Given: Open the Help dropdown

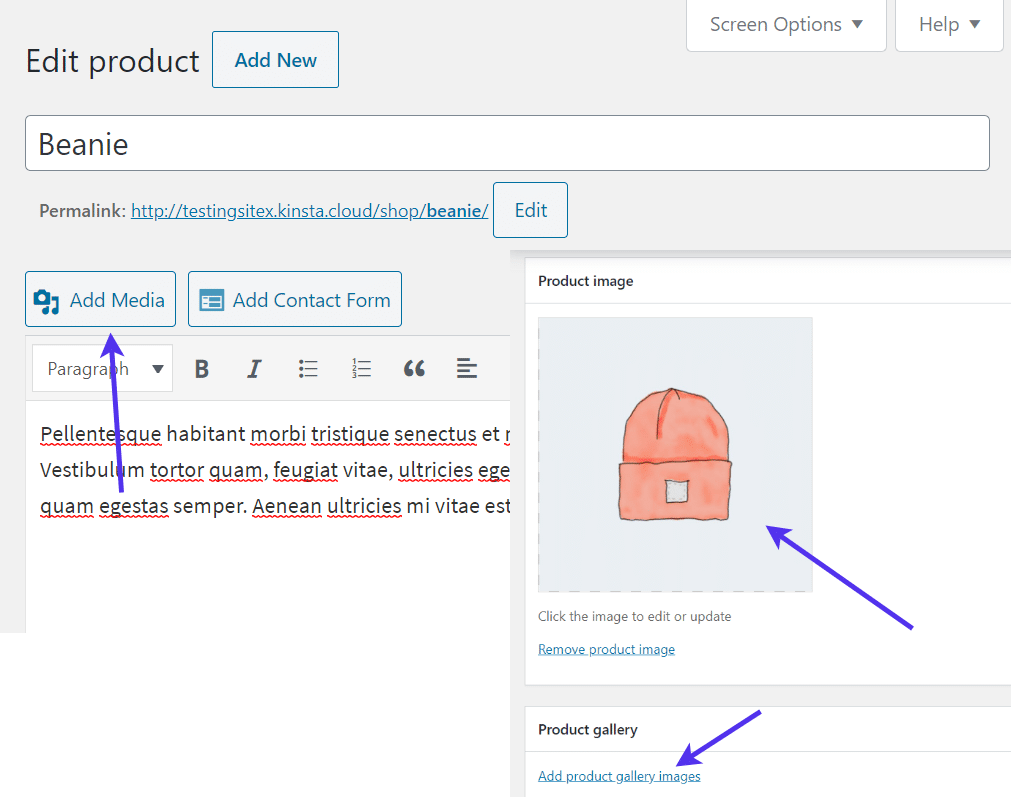Looking at the screenshot, I should tap(948, 23).
